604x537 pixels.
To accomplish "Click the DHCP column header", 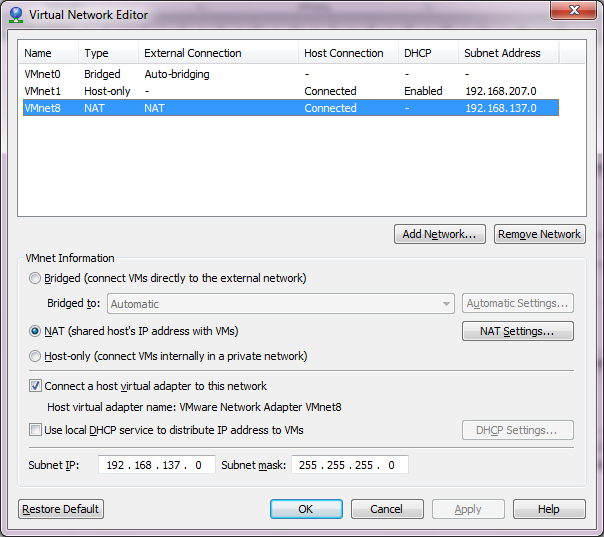I will pos(428,53).
